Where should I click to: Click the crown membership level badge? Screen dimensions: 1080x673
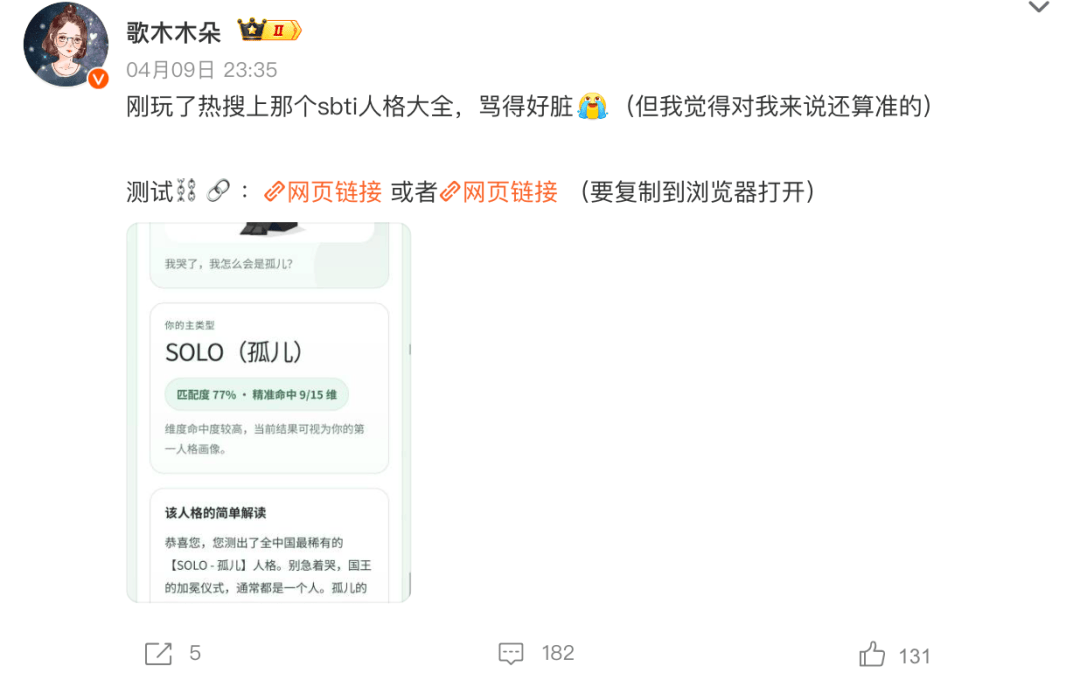pyautogui.click(x=269, y=30)
